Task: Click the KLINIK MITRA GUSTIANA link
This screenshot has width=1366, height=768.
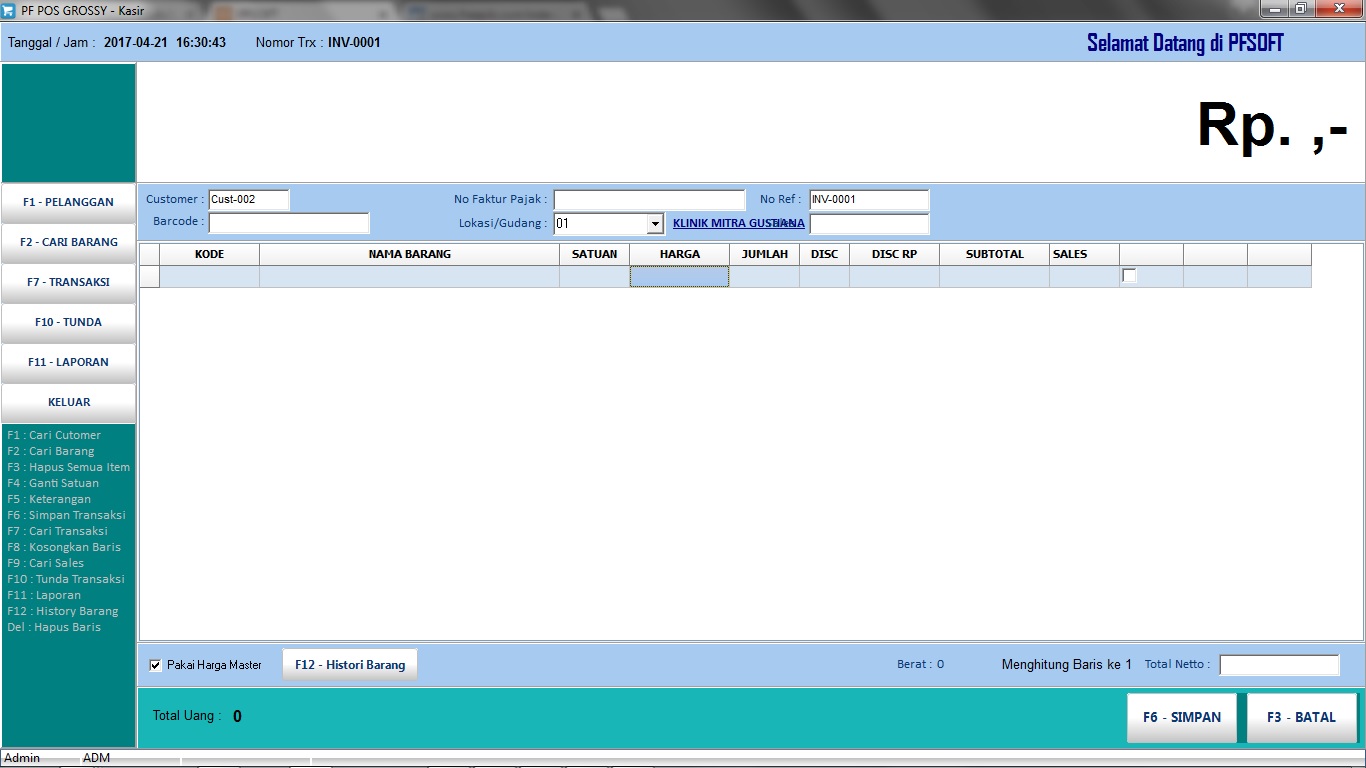Action: 738,224
